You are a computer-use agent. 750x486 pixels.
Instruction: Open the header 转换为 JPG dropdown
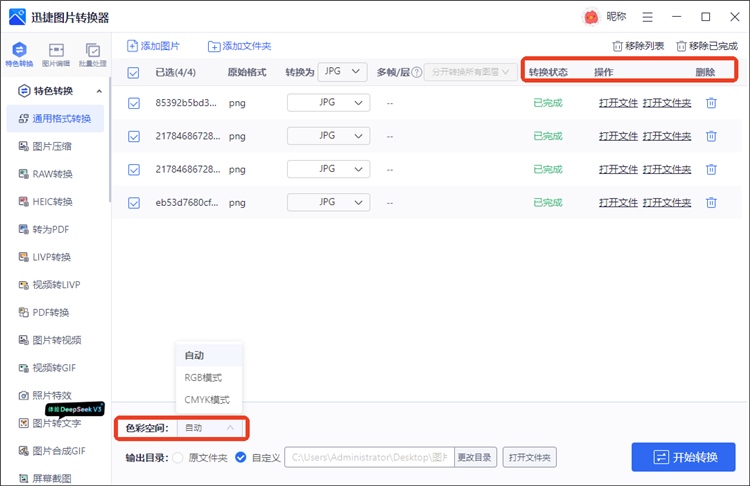pos(342,71)
